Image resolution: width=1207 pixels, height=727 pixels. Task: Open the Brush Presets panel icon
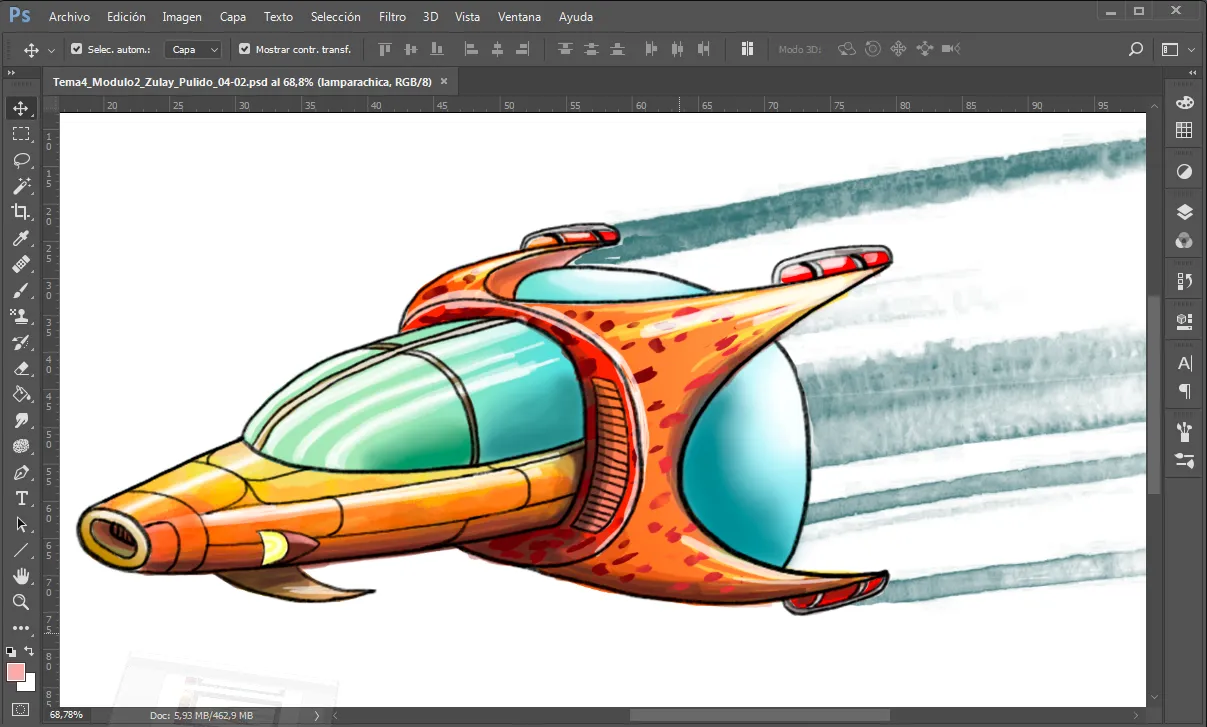tap(1184, 431)
